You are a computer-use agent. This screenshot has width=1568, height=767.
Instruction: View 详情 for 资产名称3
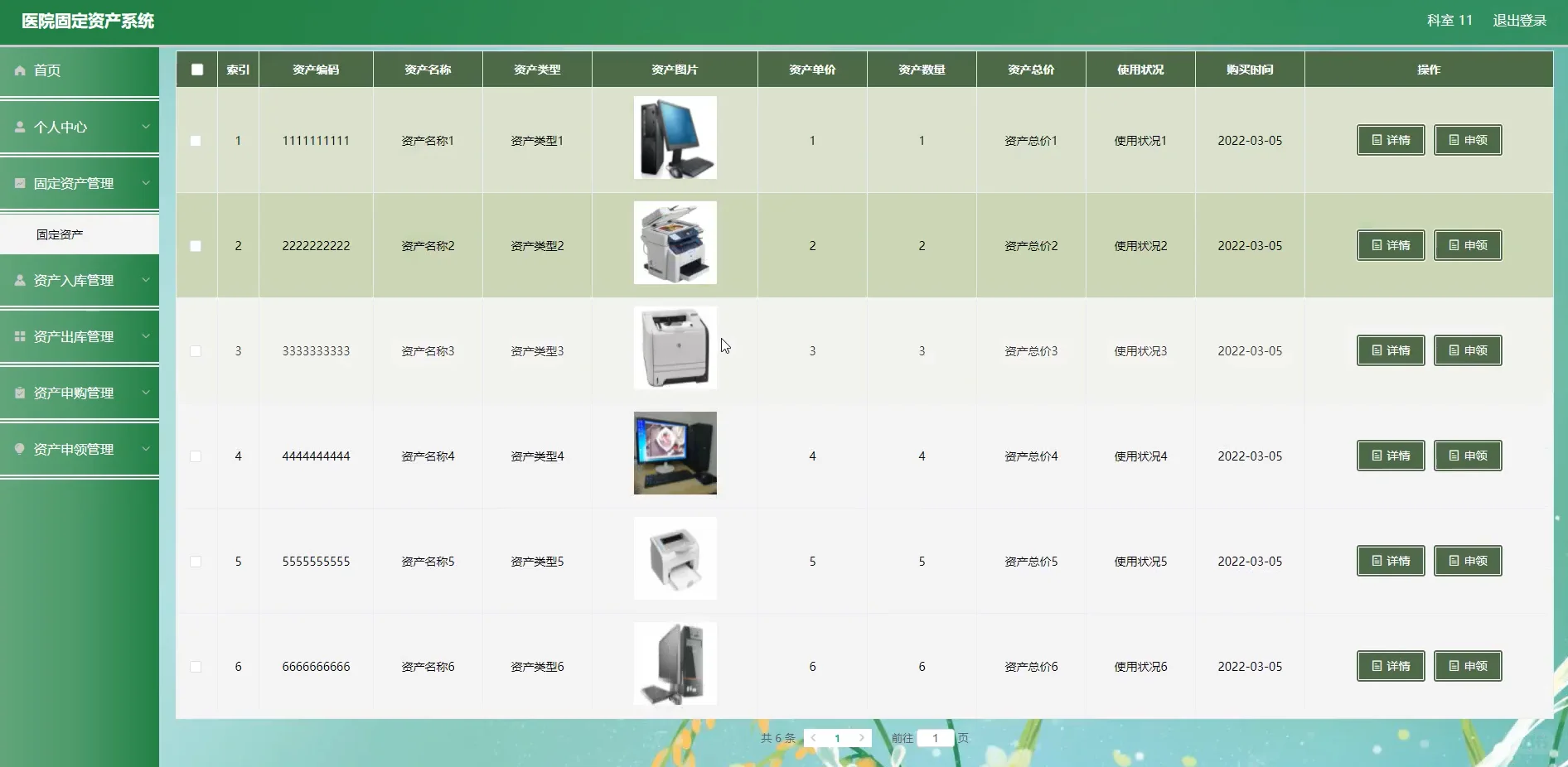pos(1391,350)
